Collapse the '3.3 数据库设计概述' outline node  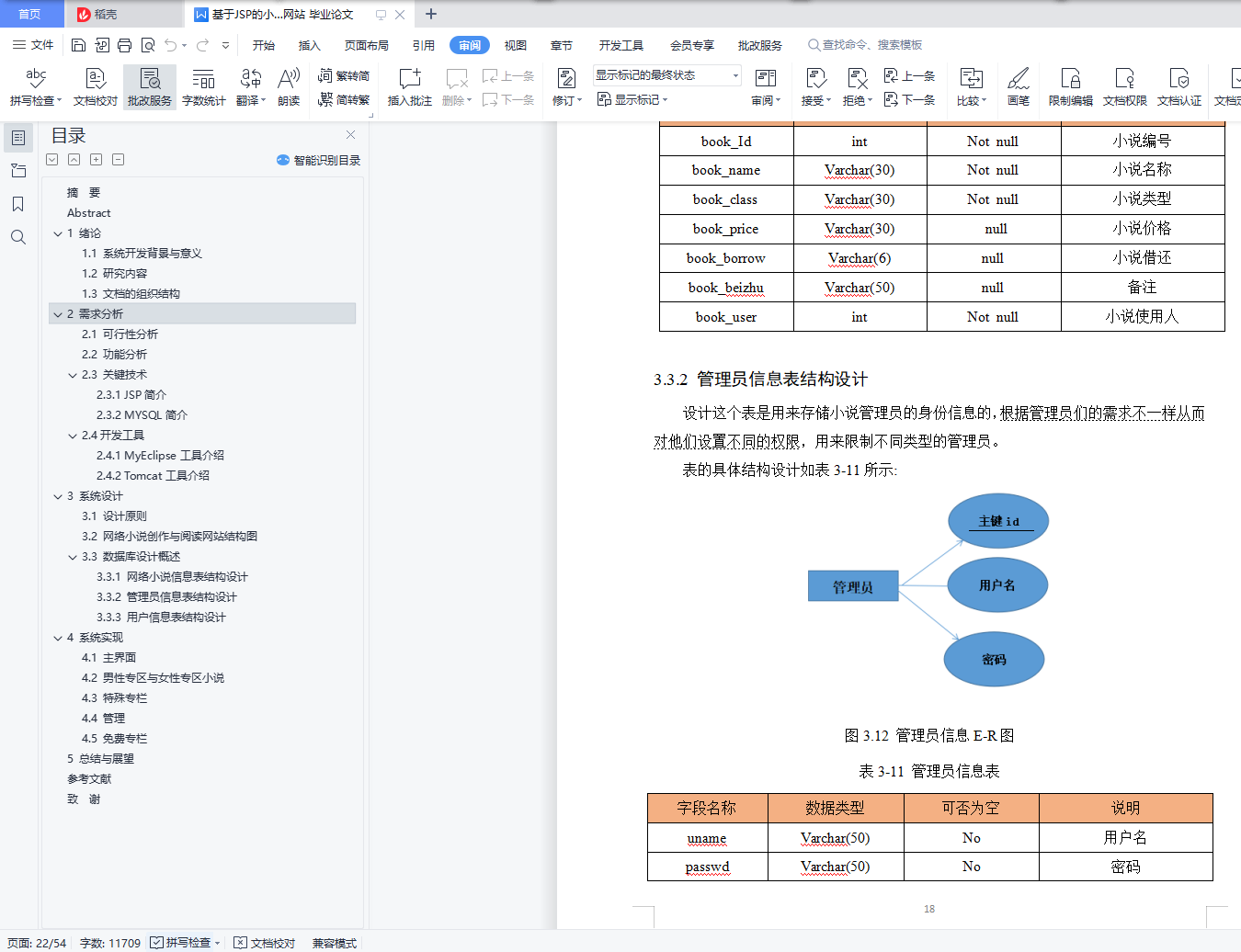73,557
